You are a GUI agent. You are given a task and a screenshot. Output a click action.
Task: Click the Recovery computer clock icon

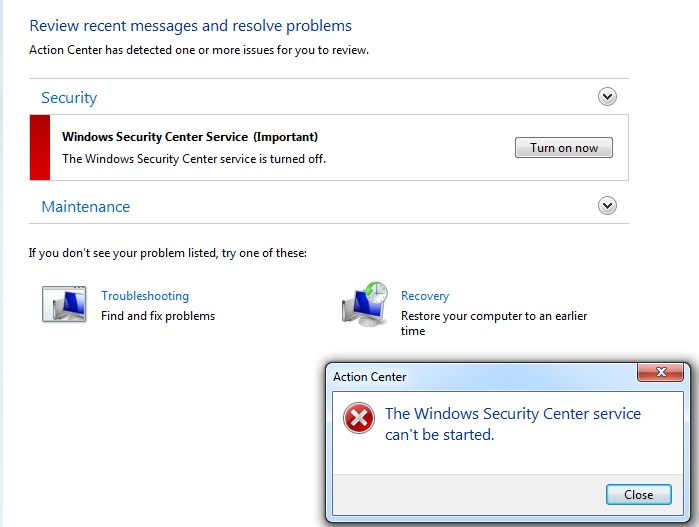click(x=365, y=304)
